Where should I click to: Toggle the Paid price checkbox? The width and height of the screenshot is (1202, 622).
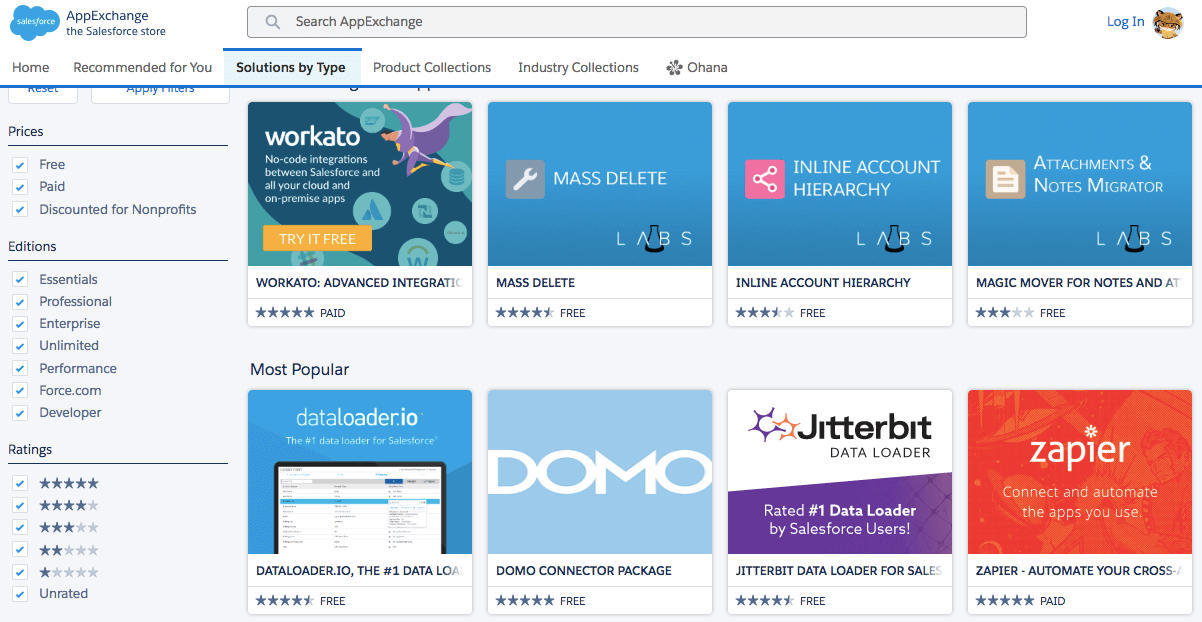click(19, 187)
